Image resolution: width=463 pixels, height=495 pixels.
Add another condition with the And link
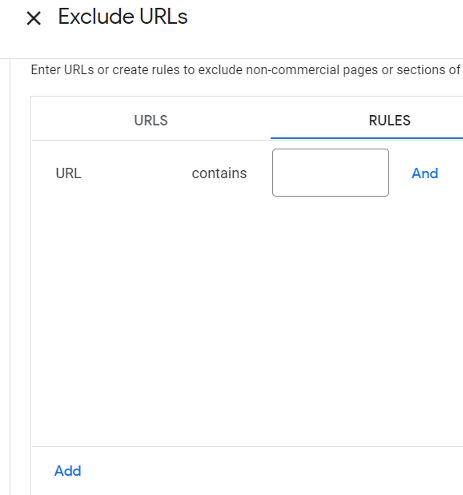425,173
